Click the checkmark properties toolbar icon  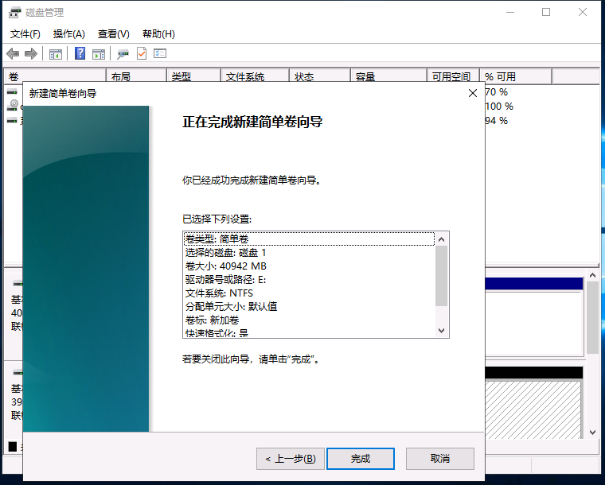142,54
